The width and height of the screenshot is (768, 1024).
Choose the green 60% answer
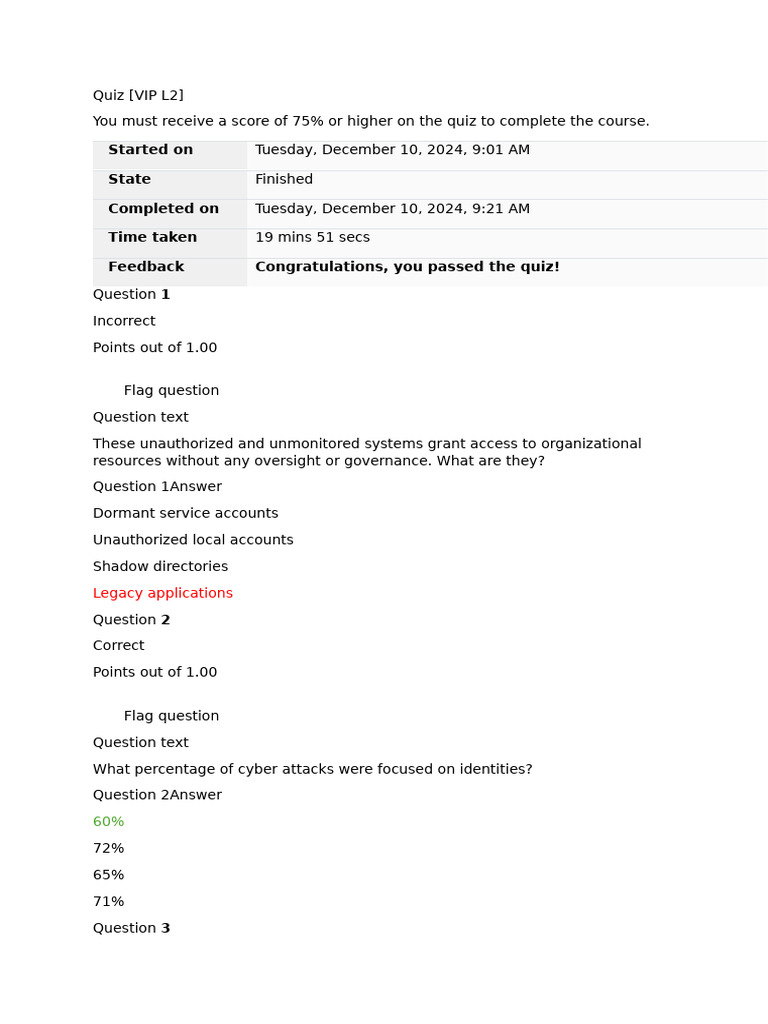coord(109,822)
